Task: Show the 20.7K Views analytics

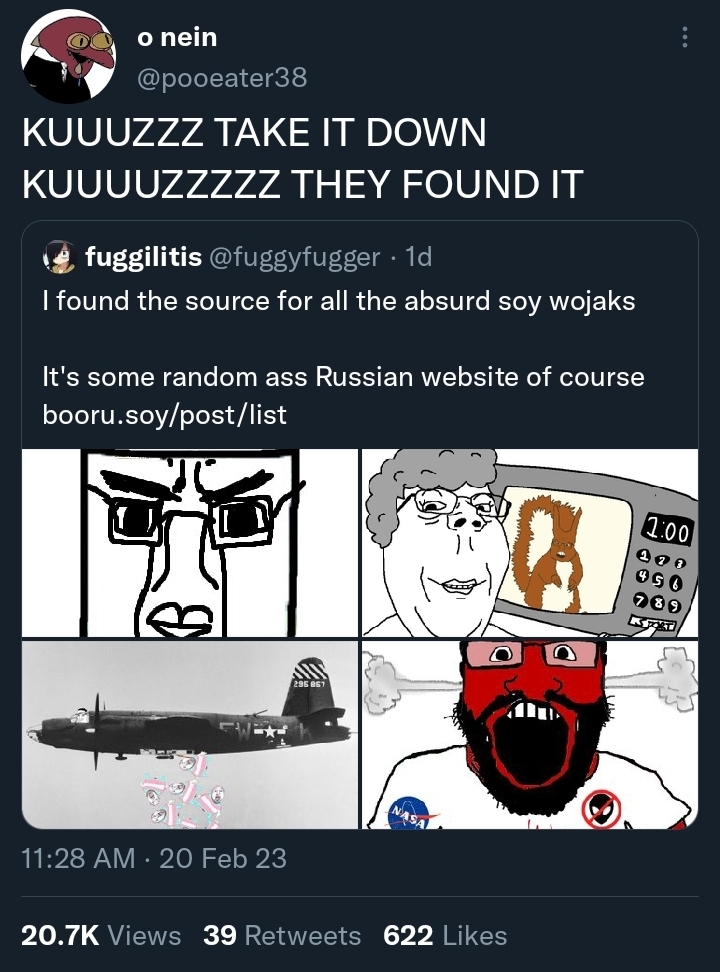Action: pos(101,935)
